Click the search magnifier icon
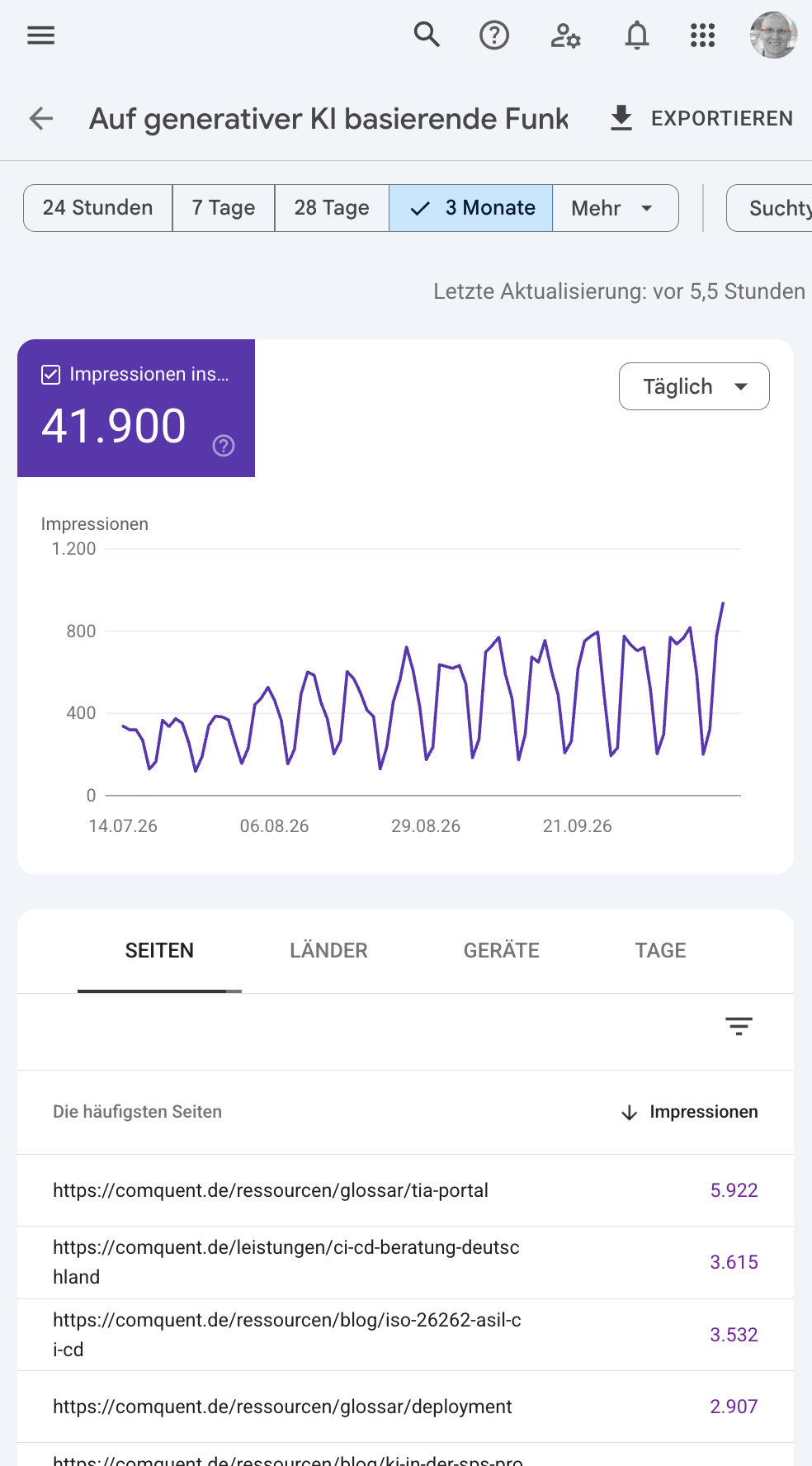 click(427, 35)
